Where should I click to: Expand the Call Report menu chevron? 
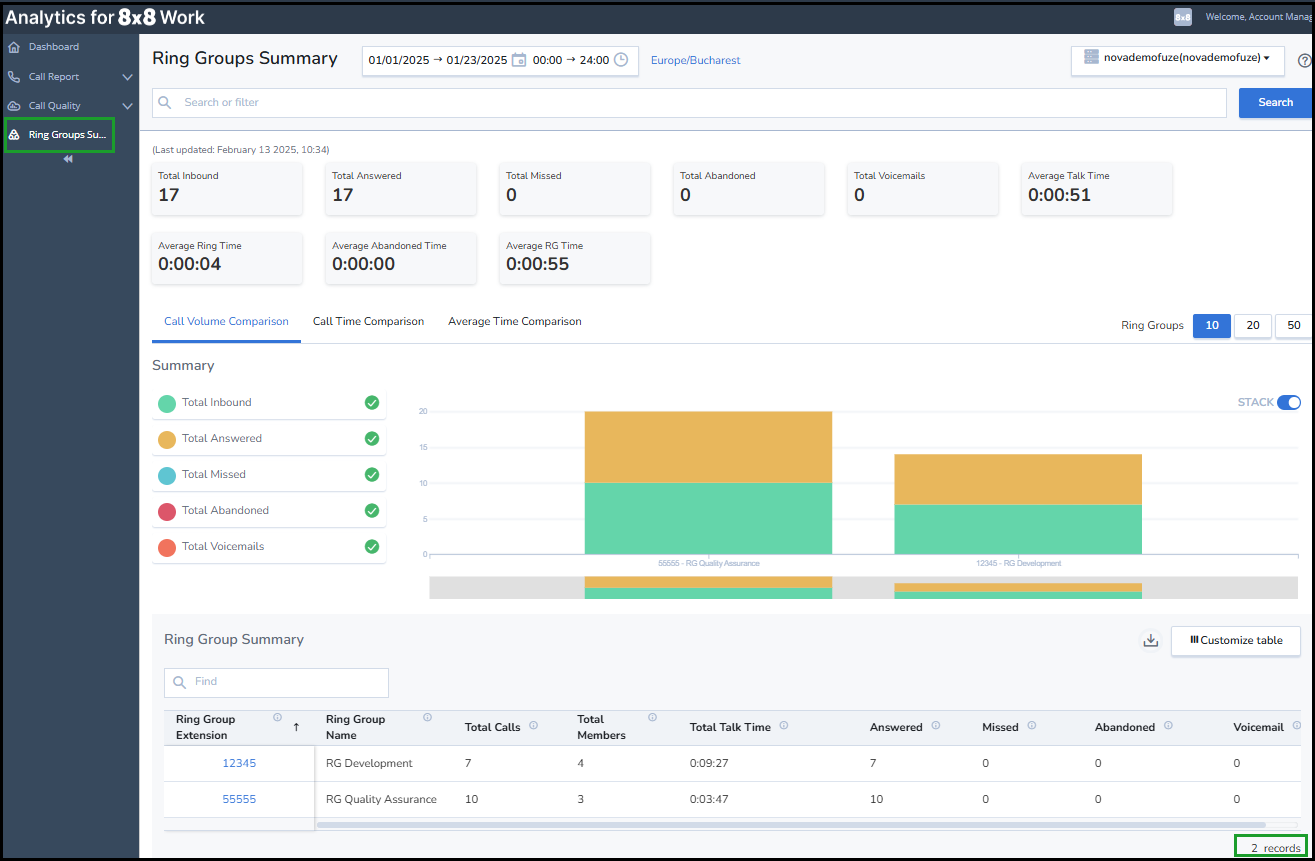[x=127, y=77]
